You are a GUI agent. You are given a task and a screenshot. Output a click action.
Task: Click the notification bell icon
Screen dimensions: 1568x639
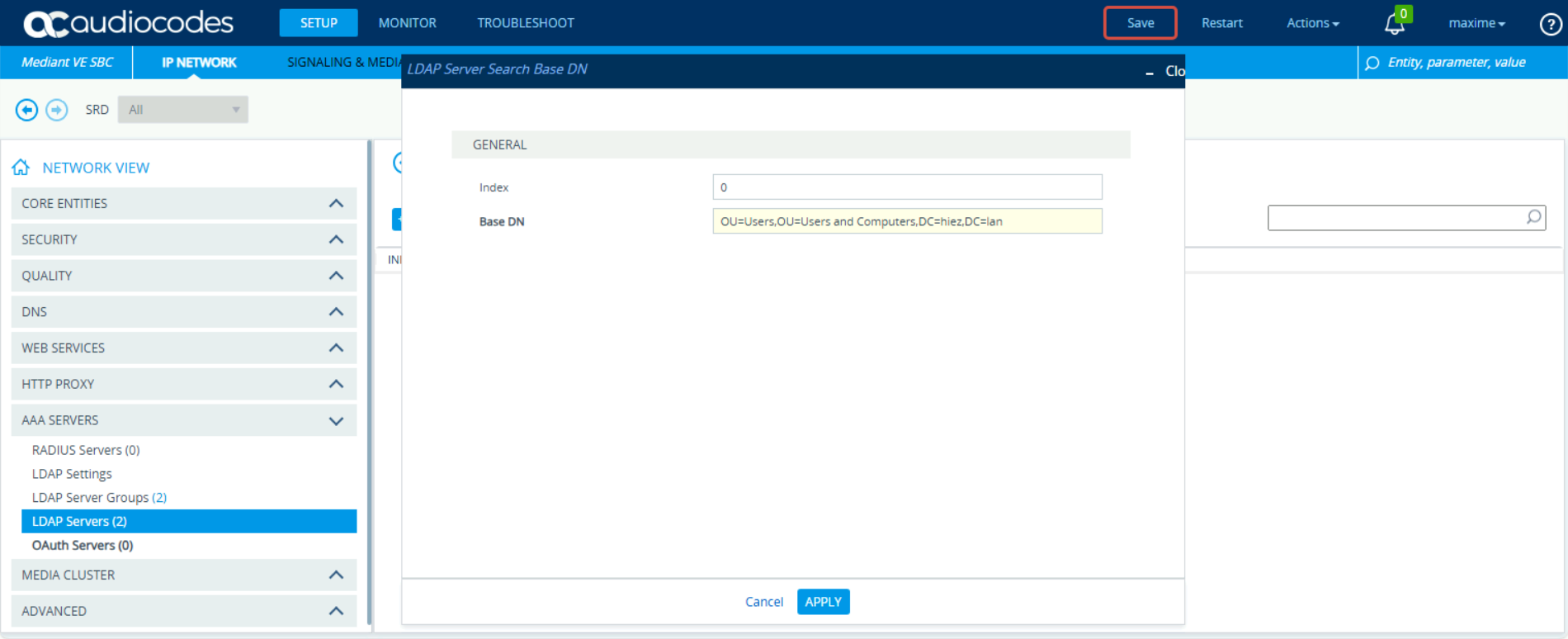(1394, 24)
